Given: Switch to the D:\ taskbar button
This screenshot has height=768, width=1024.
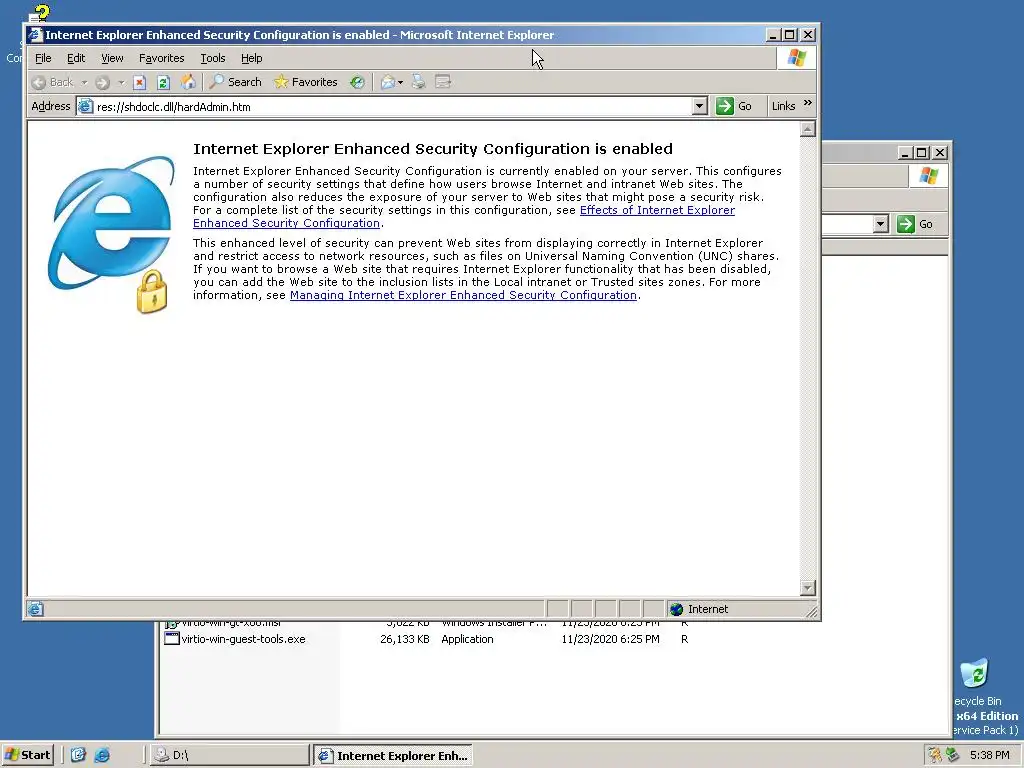Looking at the screenshot, I should tap(229, 755).
